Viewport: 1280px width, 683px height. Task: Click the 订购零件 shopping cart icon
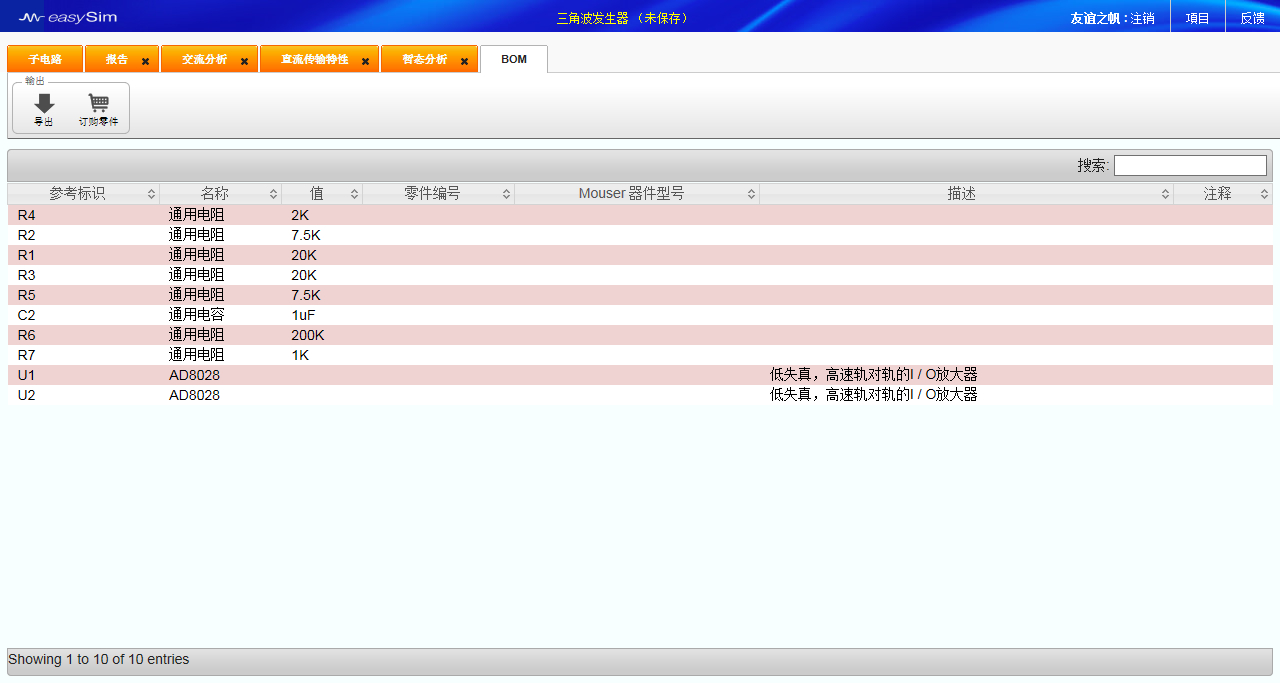click(98, 103)
